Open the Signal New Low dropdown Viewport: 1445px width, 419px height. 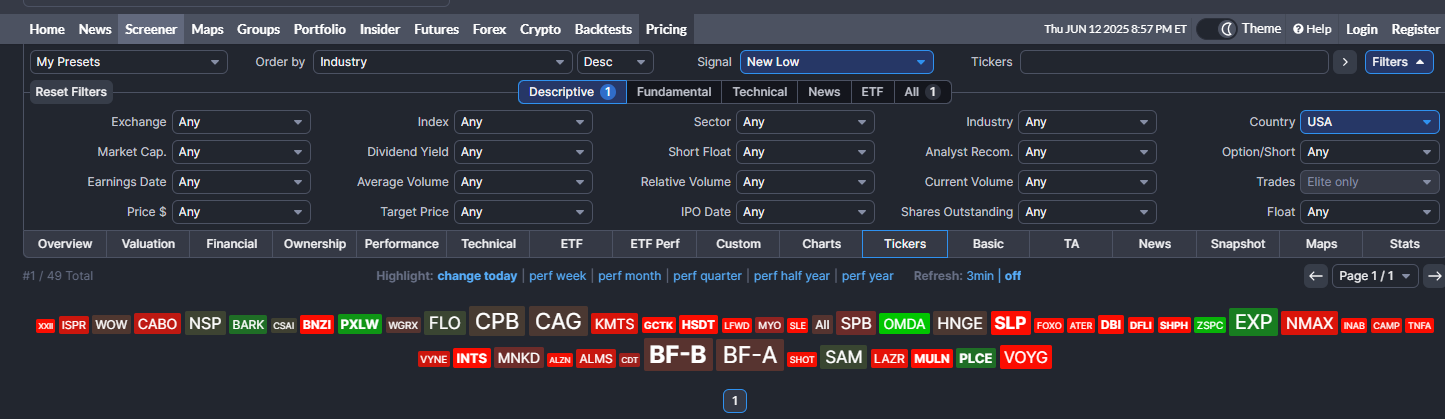[x=837, y=62]
